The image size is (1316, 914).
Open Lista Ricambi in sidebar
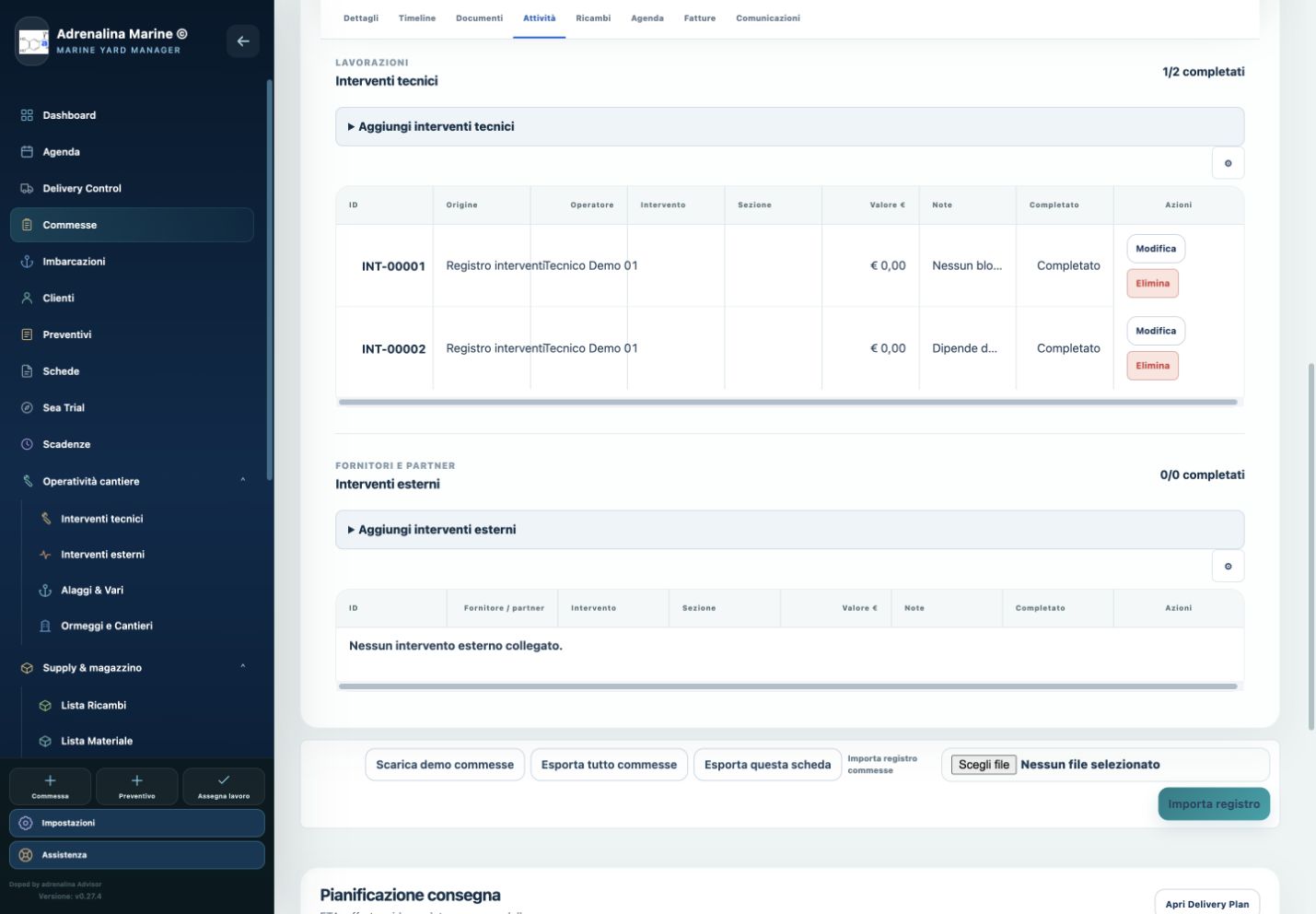(x=141, y=705)
